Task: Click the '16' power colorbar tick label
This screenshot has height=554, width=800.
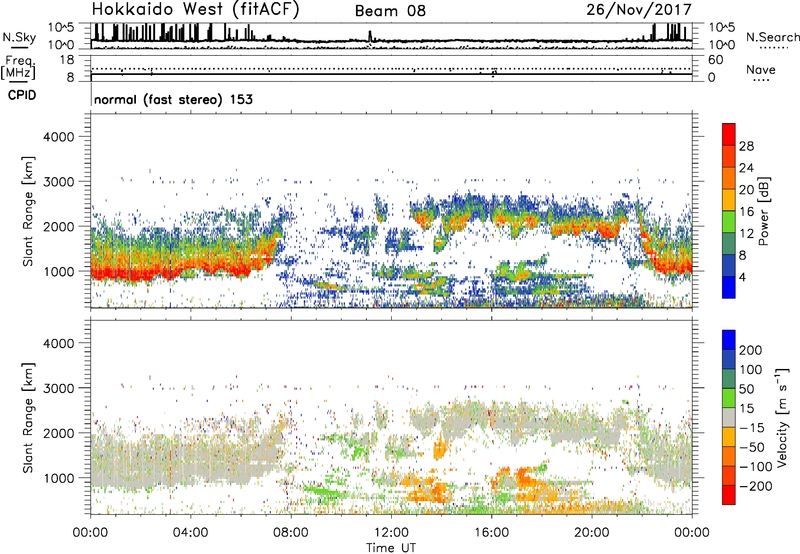Action: 746,212
